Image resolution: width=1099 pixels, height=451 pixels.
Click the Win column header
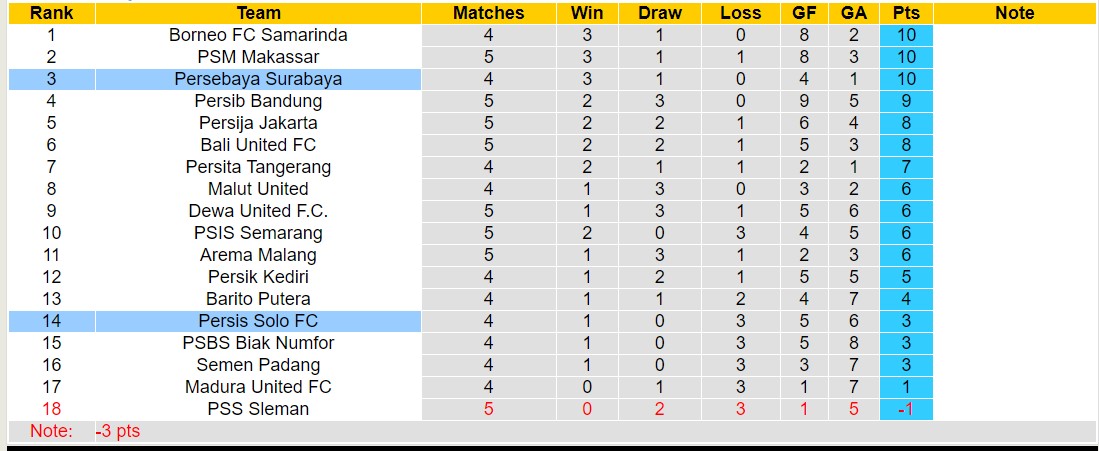click(587, 13)
